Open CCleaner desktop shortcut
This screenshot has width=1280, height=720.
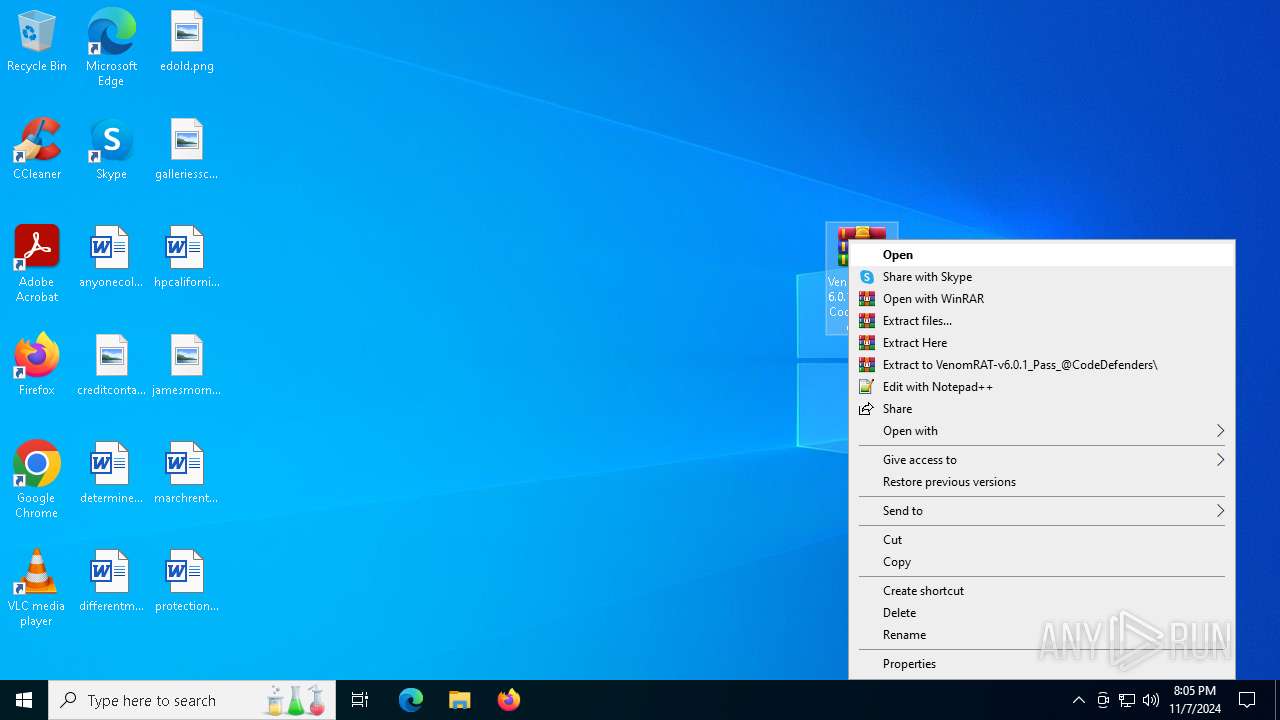[x=37, y=150]
